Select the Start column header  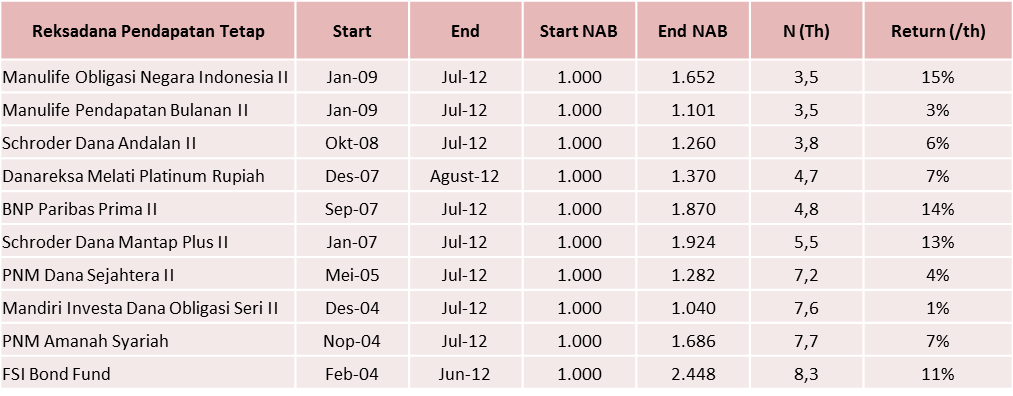(x=352, y=31)
